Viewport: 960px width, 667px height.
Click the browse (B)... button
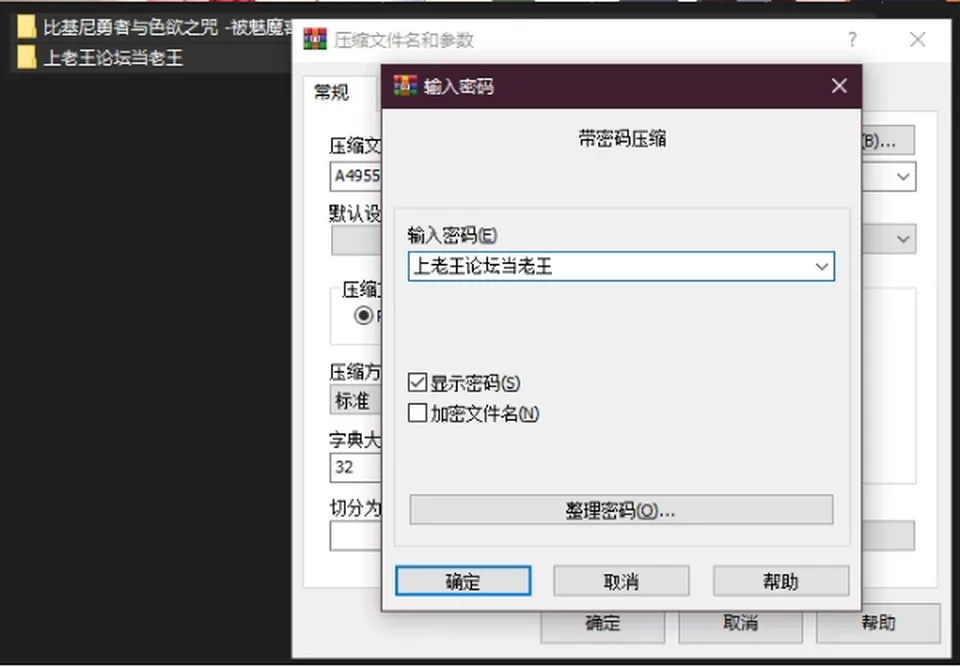(x=888, y=140)
